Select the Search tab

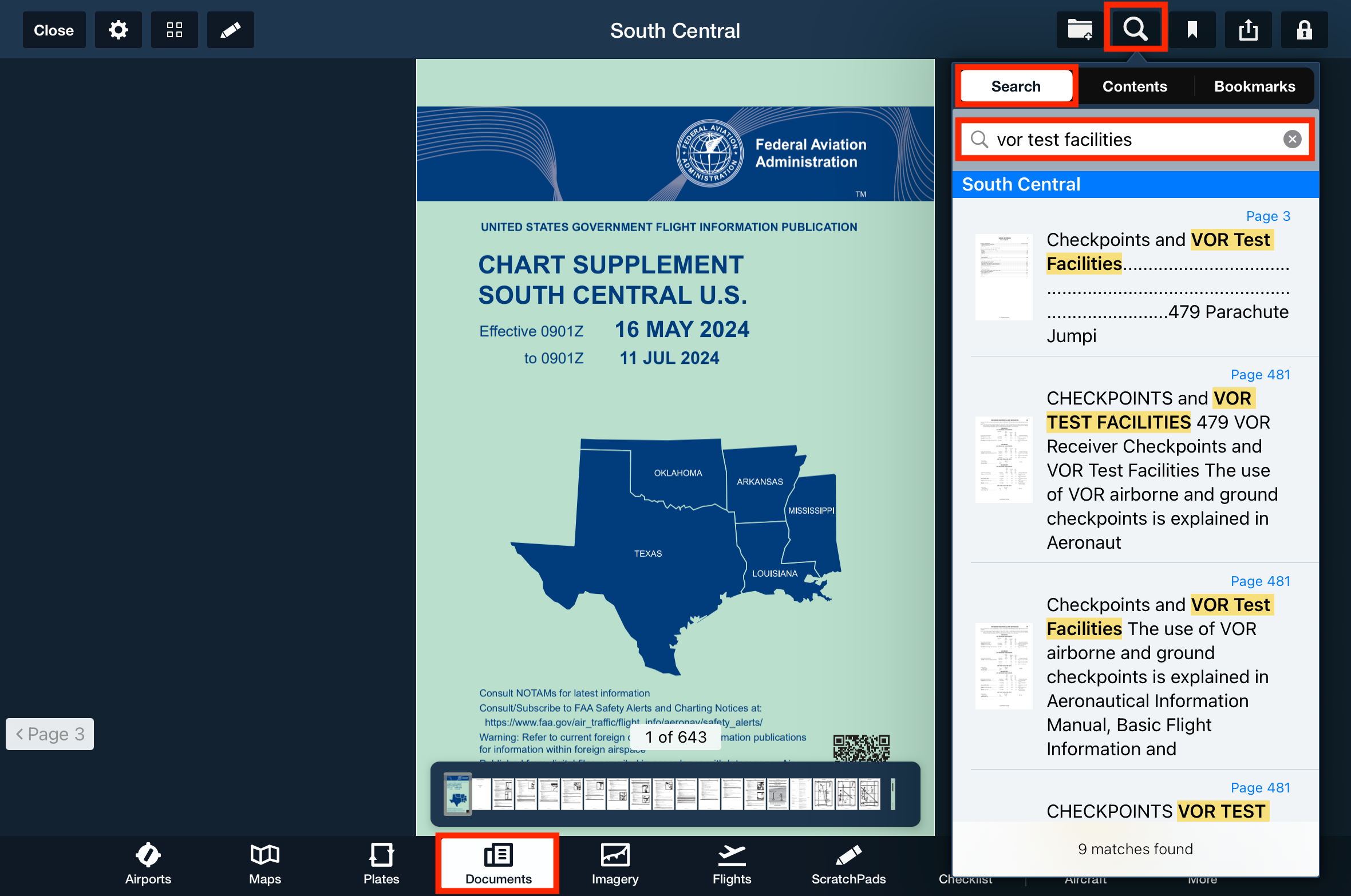(x=1016, y=86)
